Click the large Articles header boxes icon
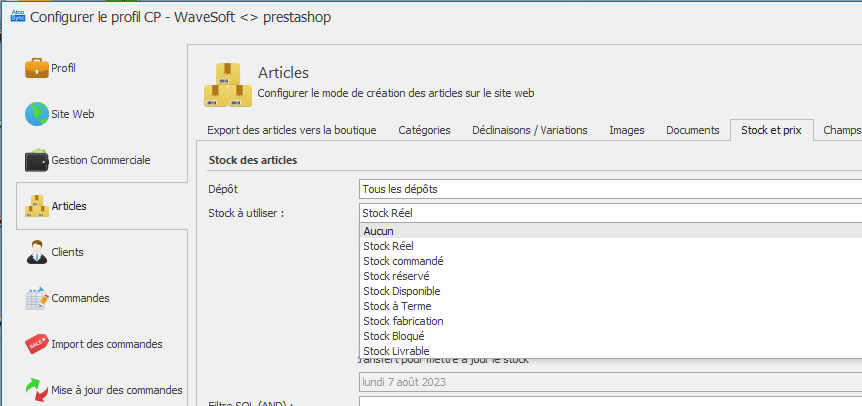 point(228,85)
